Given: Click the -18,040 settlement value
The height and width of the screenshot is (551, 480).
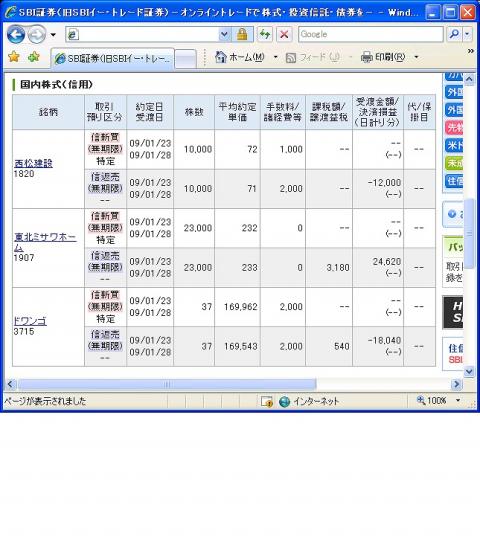Looking at the screenshot, I should 384,340.
